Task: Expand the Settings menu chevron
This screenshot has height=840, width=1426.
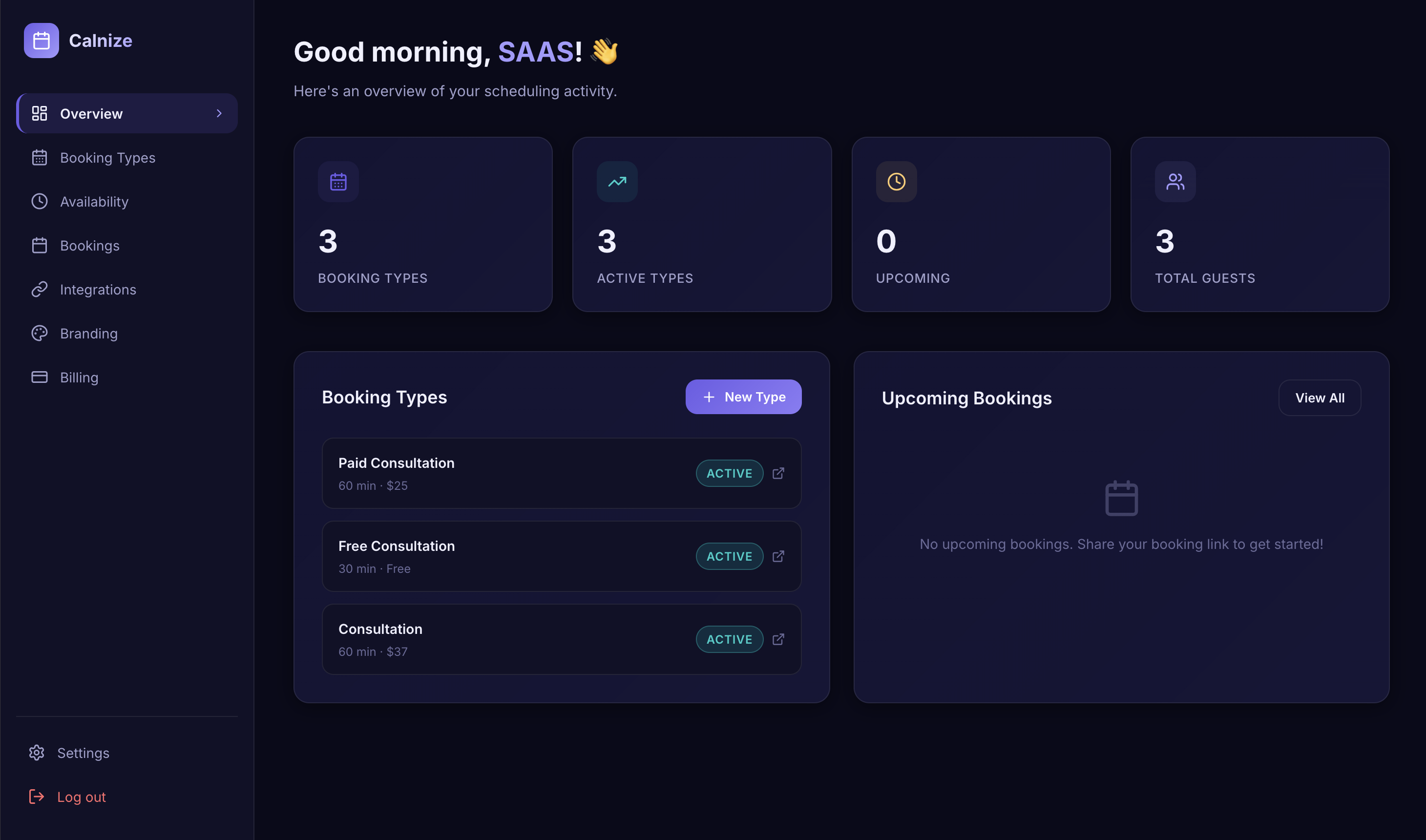Action: tap(220, 753)
